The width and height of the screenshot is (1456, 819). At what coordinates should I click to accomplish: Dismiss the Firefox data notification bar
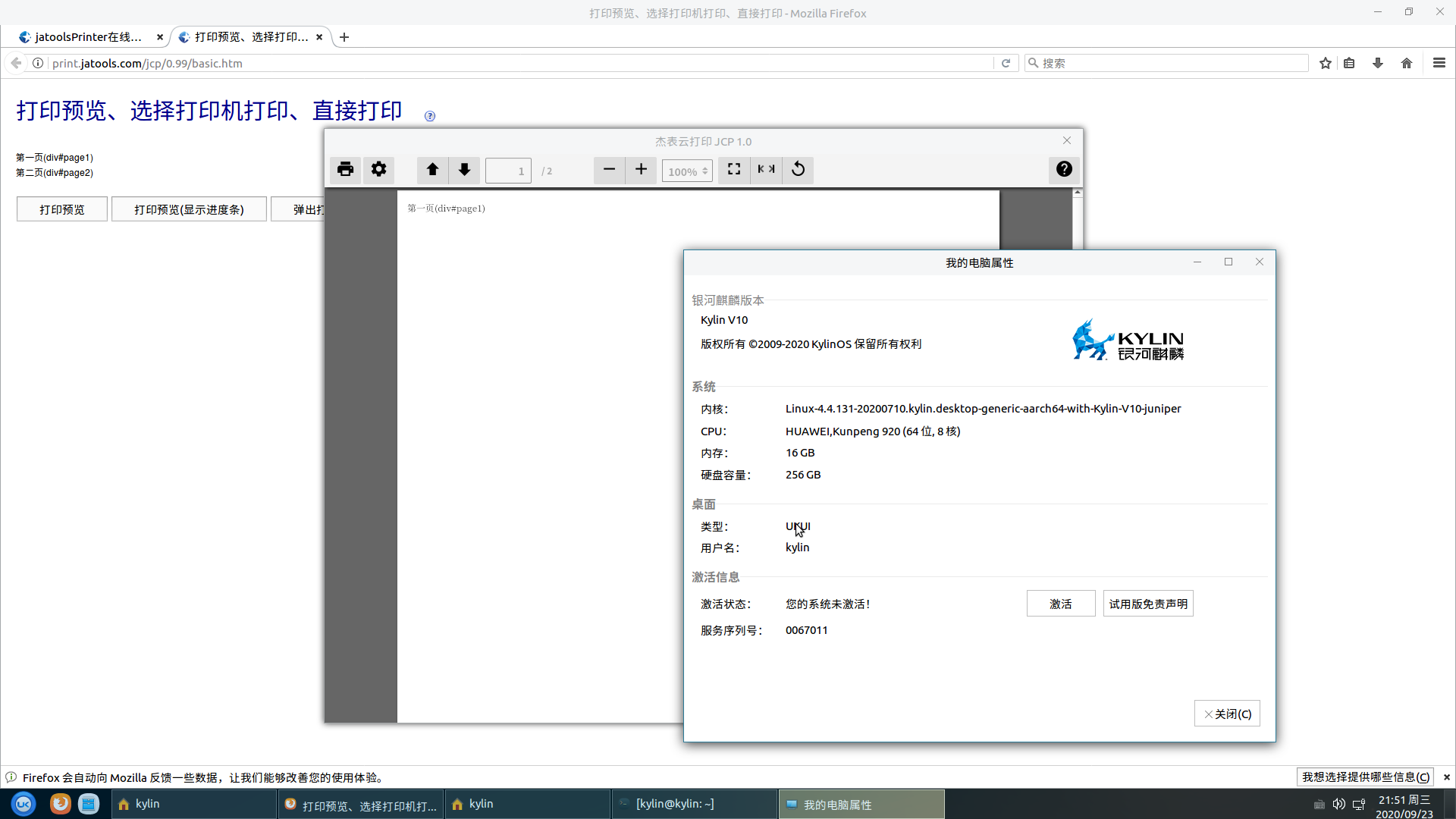point(1447,777)
